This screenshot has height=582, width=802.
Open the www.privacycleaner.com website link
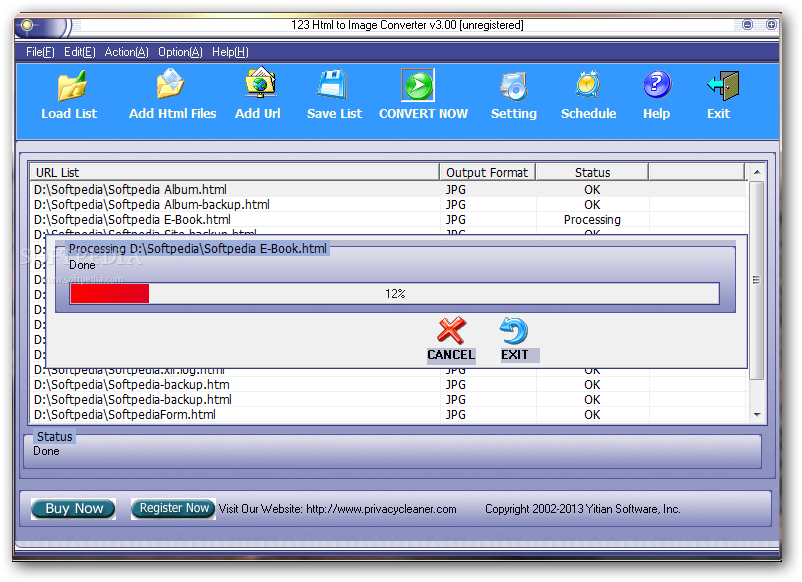pos(381,509)
